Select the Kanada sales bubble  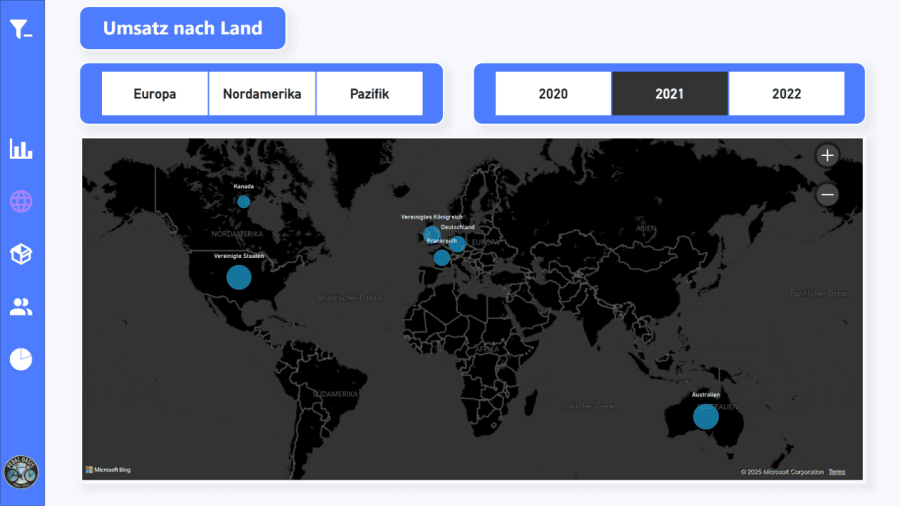[x=244, y=201]
